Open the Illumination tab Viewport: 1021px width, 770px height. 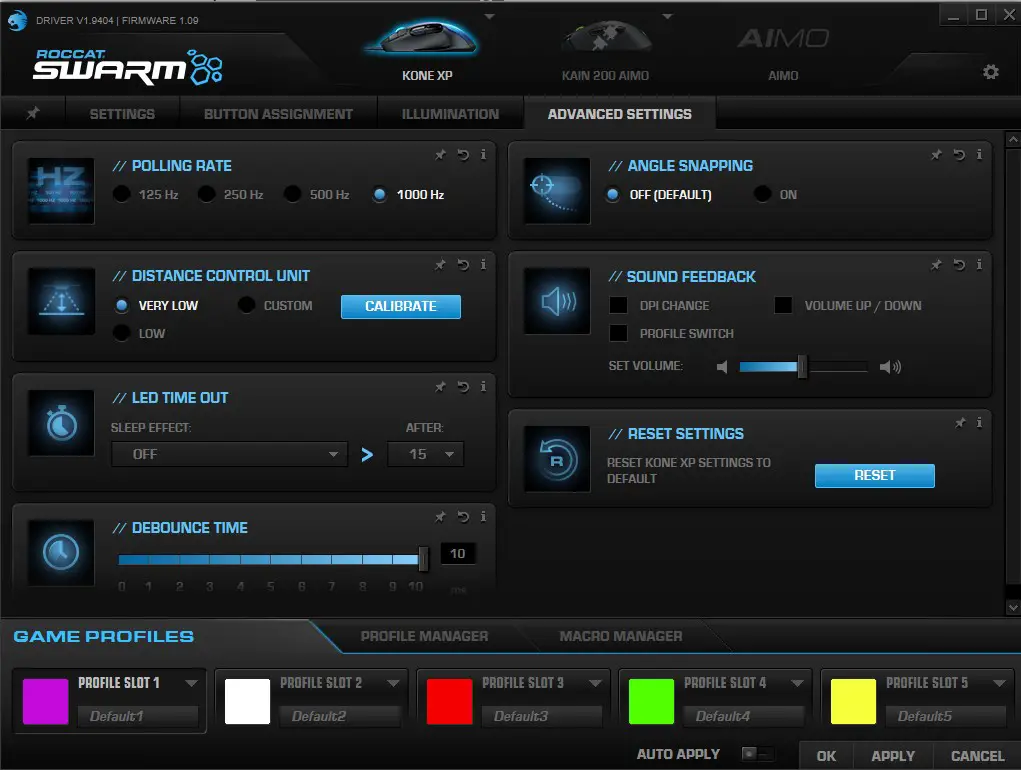(x=450, y=114)
